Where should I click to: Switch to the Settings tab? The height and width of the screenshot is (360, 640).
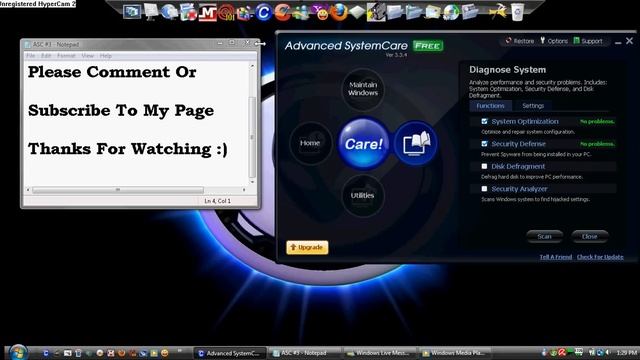tap(533, 106)
